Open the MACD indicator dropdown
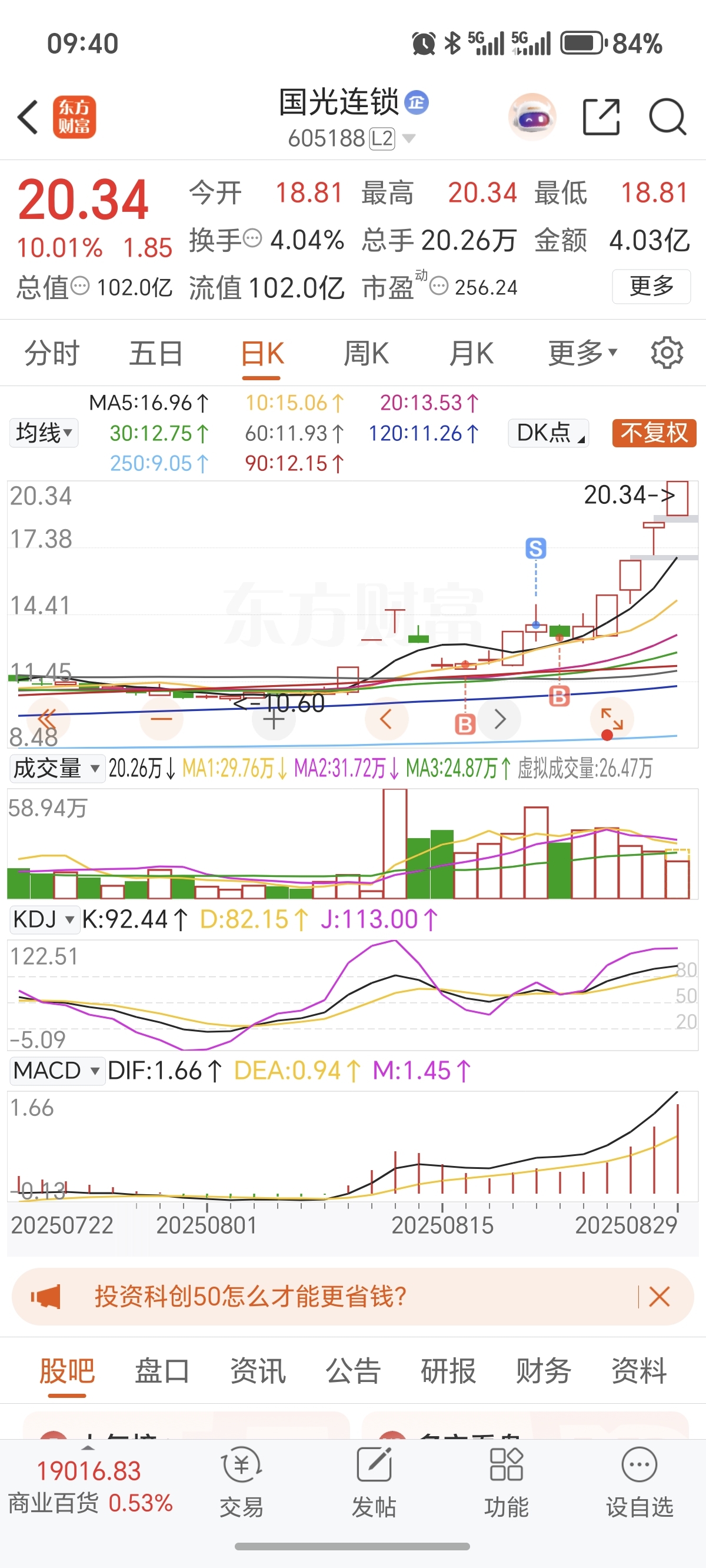 coord(57,1070)
